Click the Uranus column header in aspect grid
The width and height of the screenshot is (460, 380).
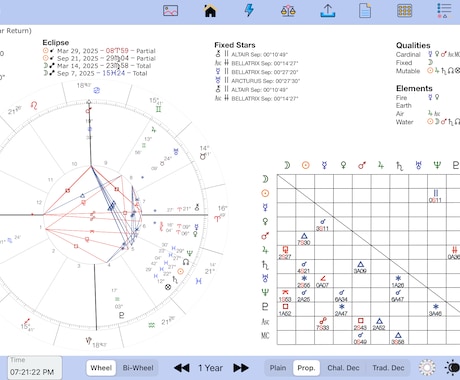pyautogui.click(x=419, y=165)
